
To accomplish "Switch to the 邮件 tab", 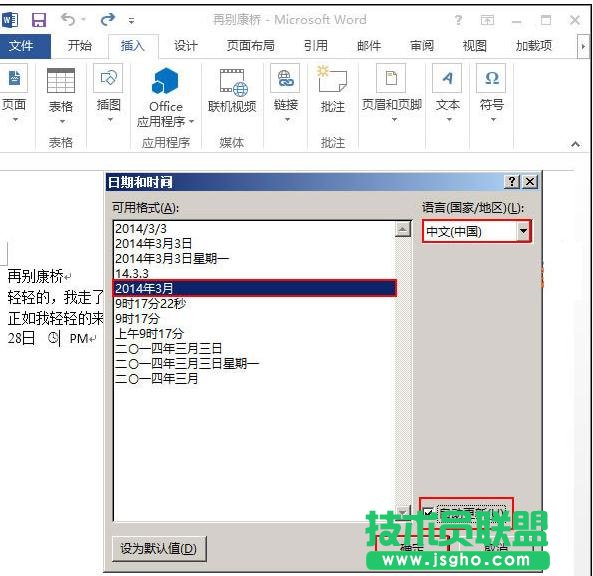I will (369, 46).
